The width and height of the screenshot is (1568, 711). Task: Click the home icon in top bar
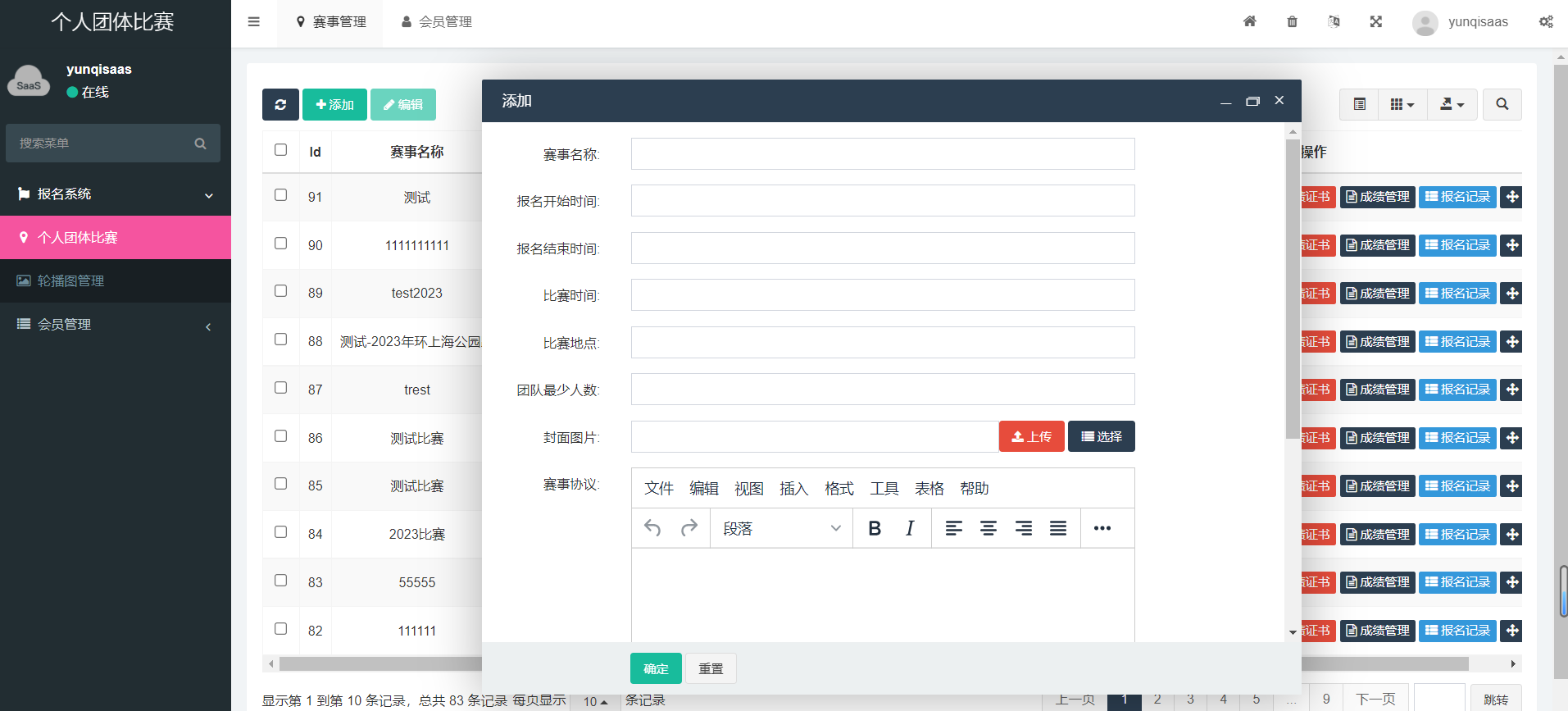coord(1249,22)
